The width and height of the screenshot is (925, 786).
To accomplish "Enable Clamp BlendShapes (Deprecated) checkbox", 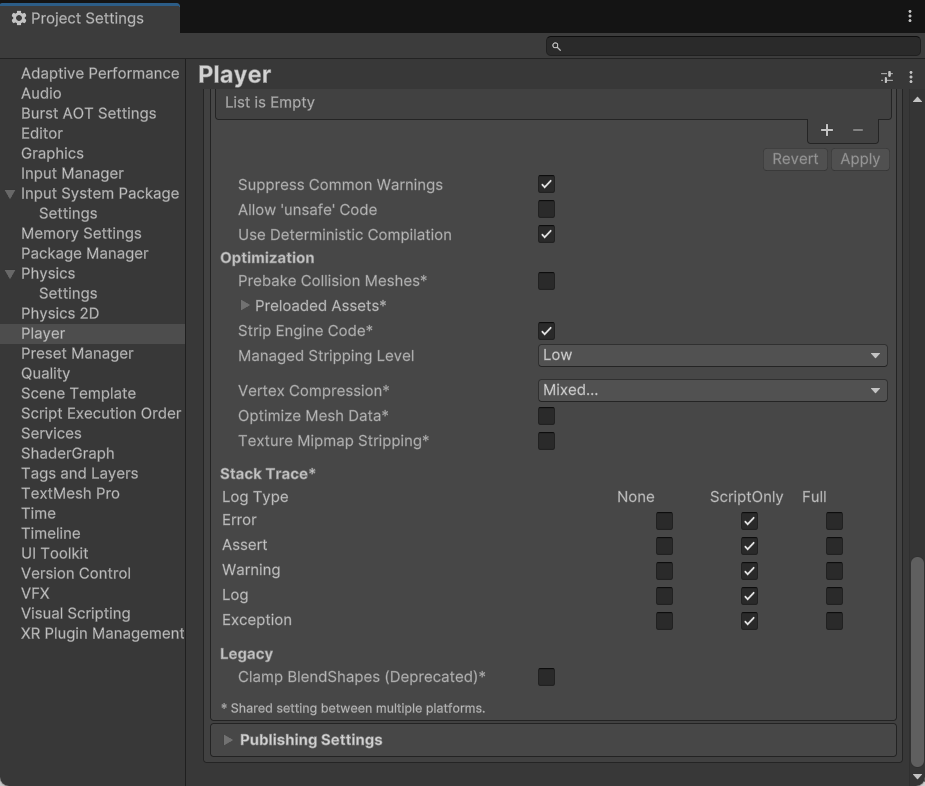I will (x=546, y=677).
